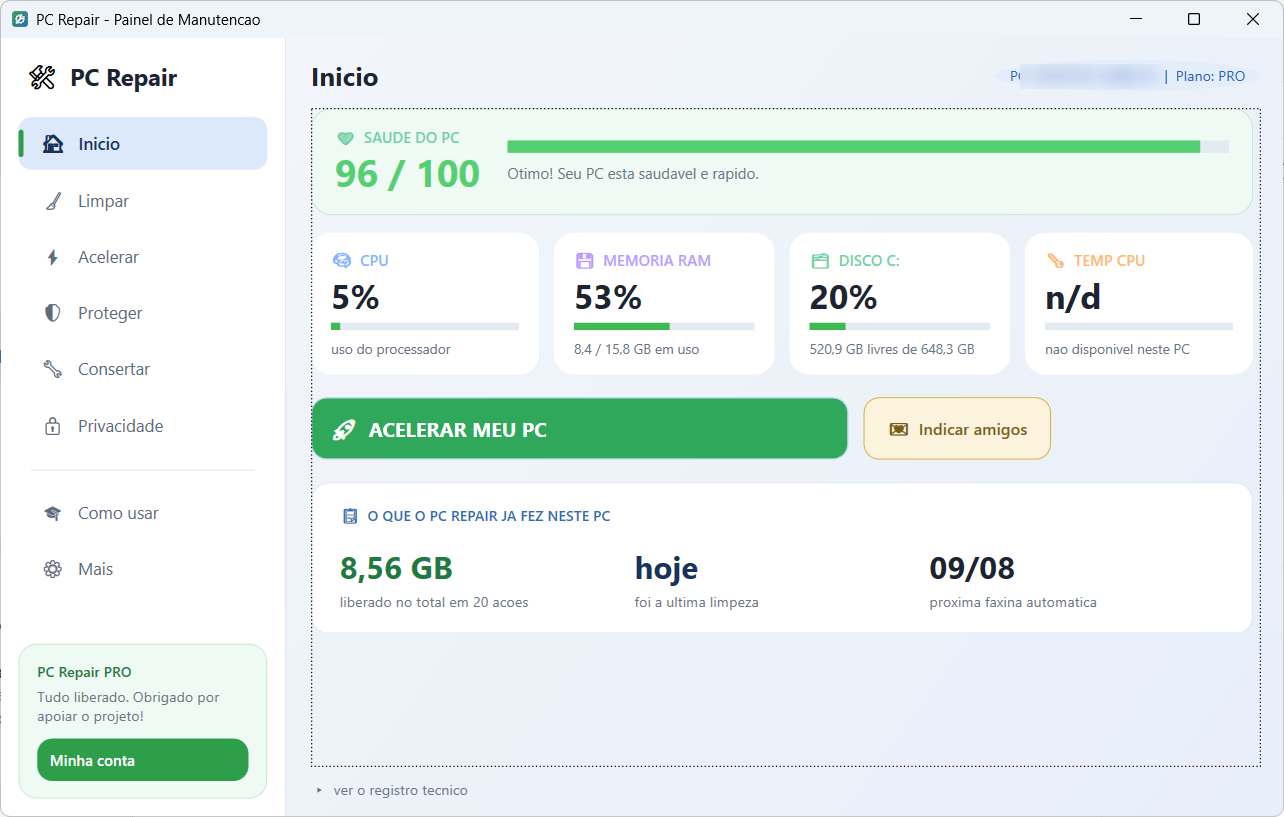Image resolution: width=1284 pixels, height=817 pixels.
Task: Click the memory icon beside MEMORIA RAM
Action: click(x=585, y=261)
